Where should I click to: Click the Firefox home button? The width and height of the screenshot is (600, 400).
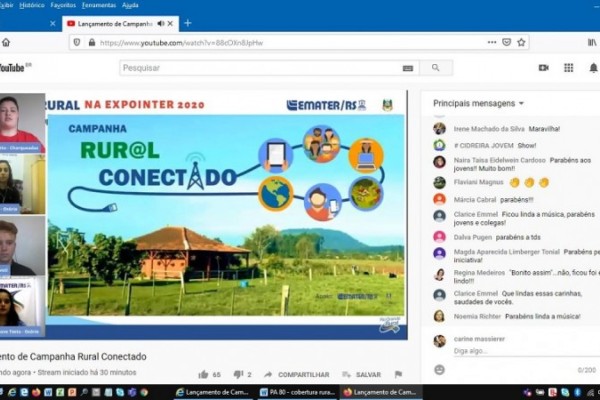coord(6,43)
